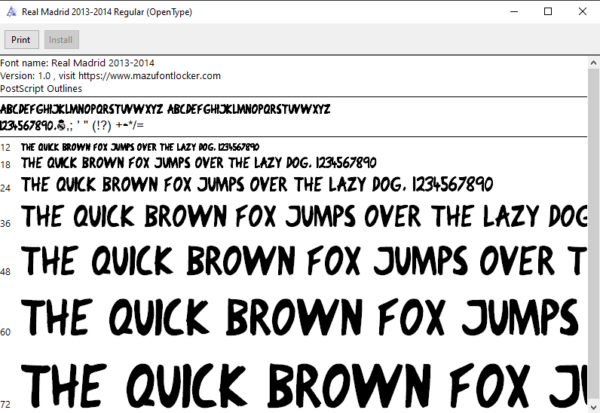Click the size 72 label

tap(5, 404)
